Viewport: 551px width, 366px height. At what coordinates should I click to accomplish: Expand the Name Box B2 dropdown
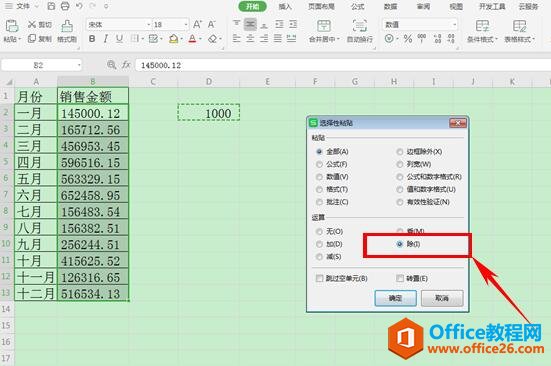coord(79,65)
